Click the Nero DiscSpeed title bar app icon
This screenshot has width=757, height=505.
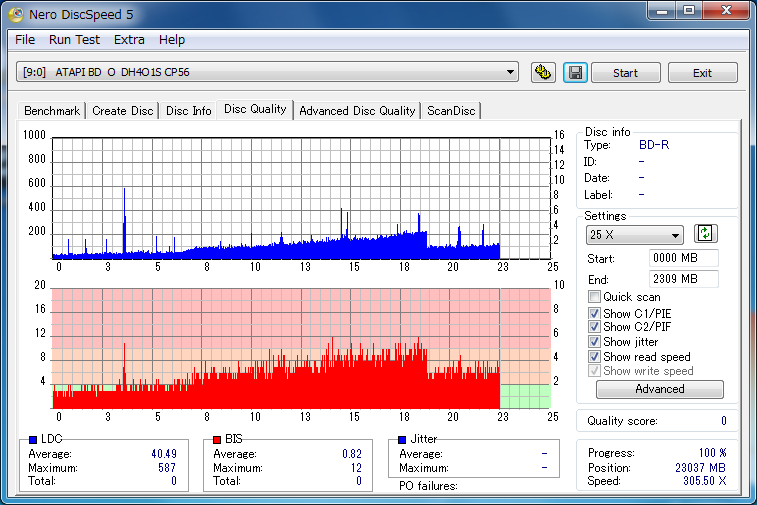(15, 15)
